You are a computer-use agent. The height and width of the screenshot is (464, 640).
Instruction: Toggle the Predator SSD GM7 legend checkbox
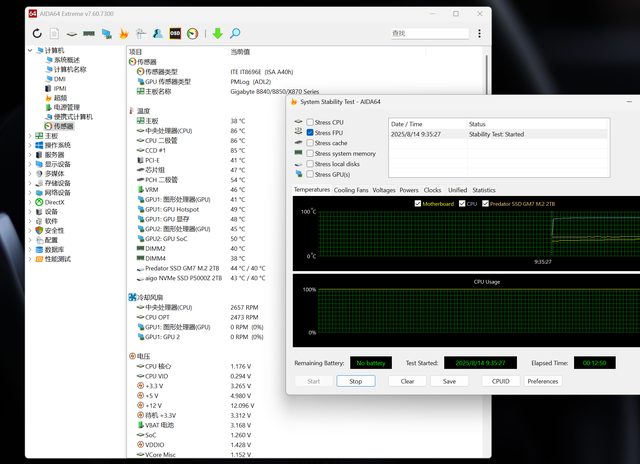(x=485, y=204)
